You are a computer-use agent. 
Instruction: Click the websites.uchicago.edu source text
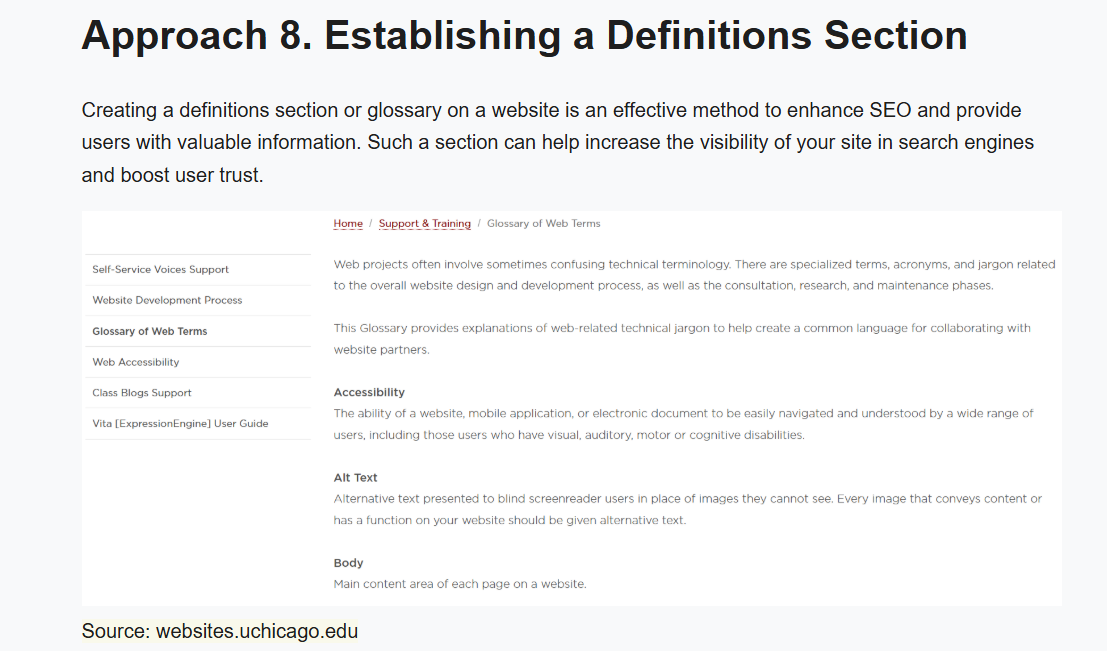(256, 631)
